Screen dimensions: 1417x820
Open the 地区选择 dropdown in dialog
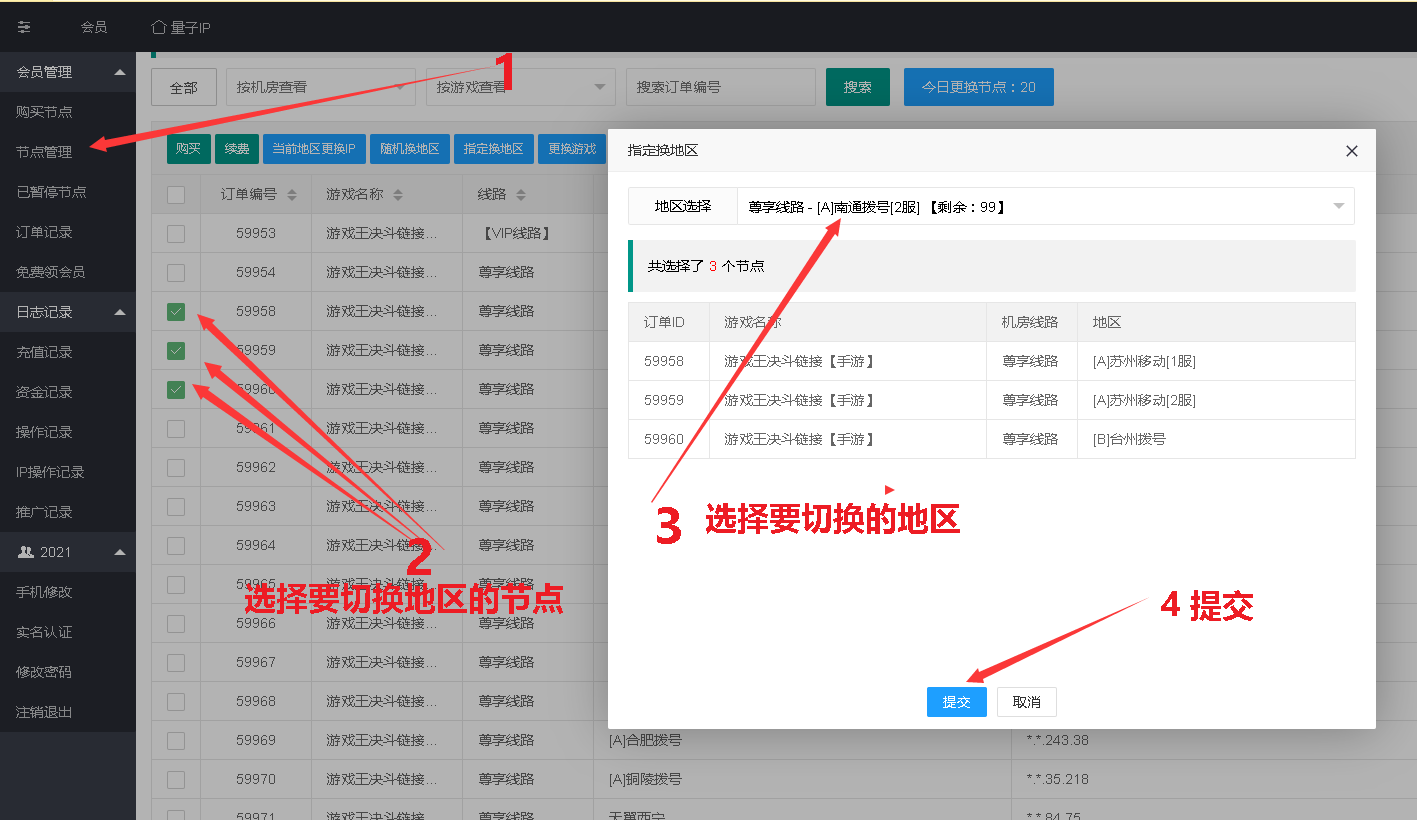point(1044,207)
